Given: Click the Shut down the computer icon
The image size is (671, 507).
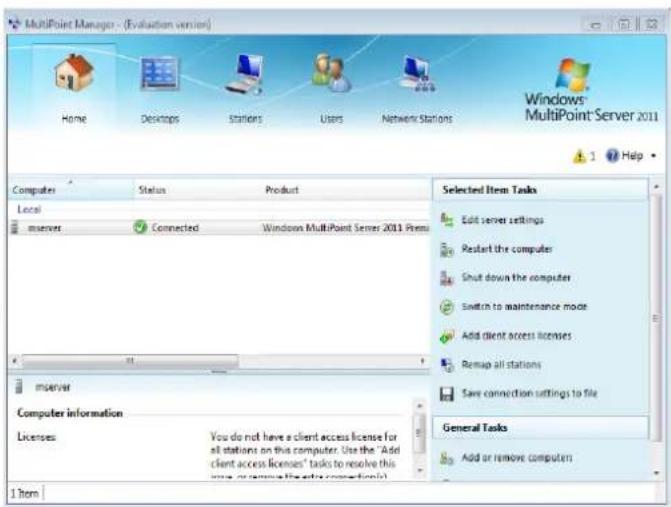Looking at the screenshot, I should click(447, 278).
